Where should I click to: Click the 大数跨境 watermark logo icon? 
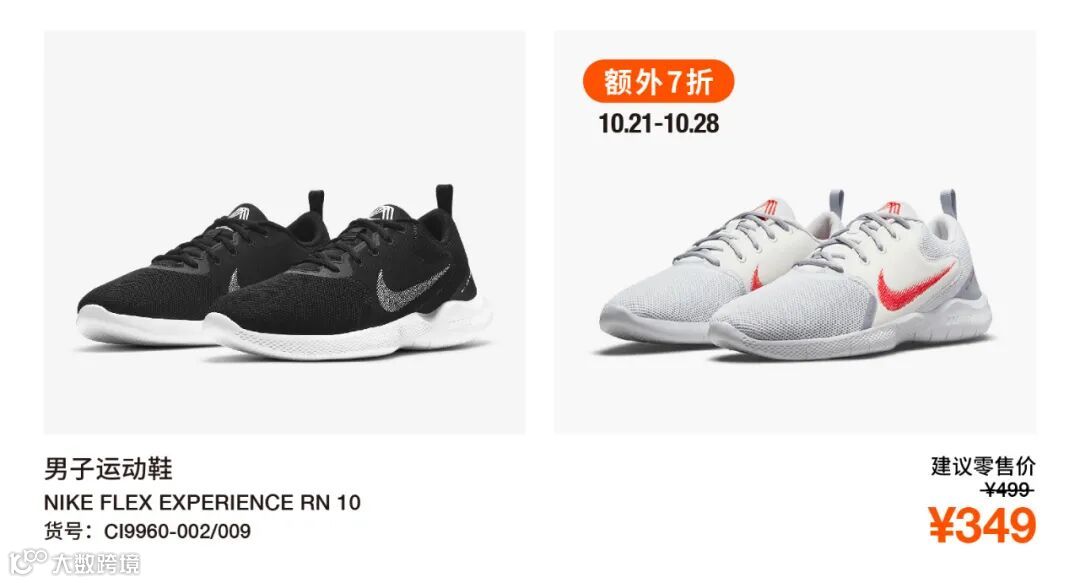pos(28,562)
